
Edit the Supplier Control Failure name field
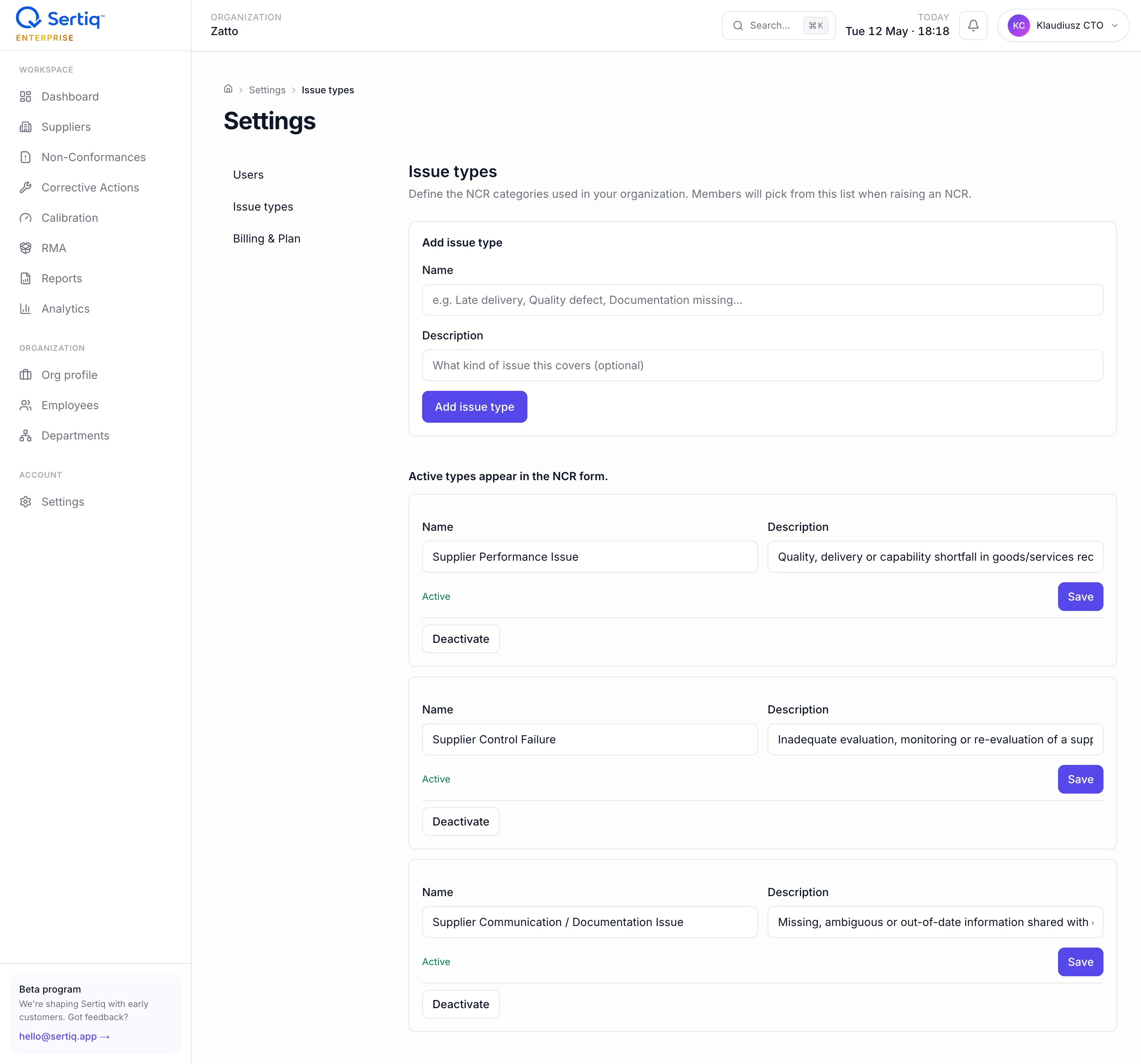[x=589, y=739]
